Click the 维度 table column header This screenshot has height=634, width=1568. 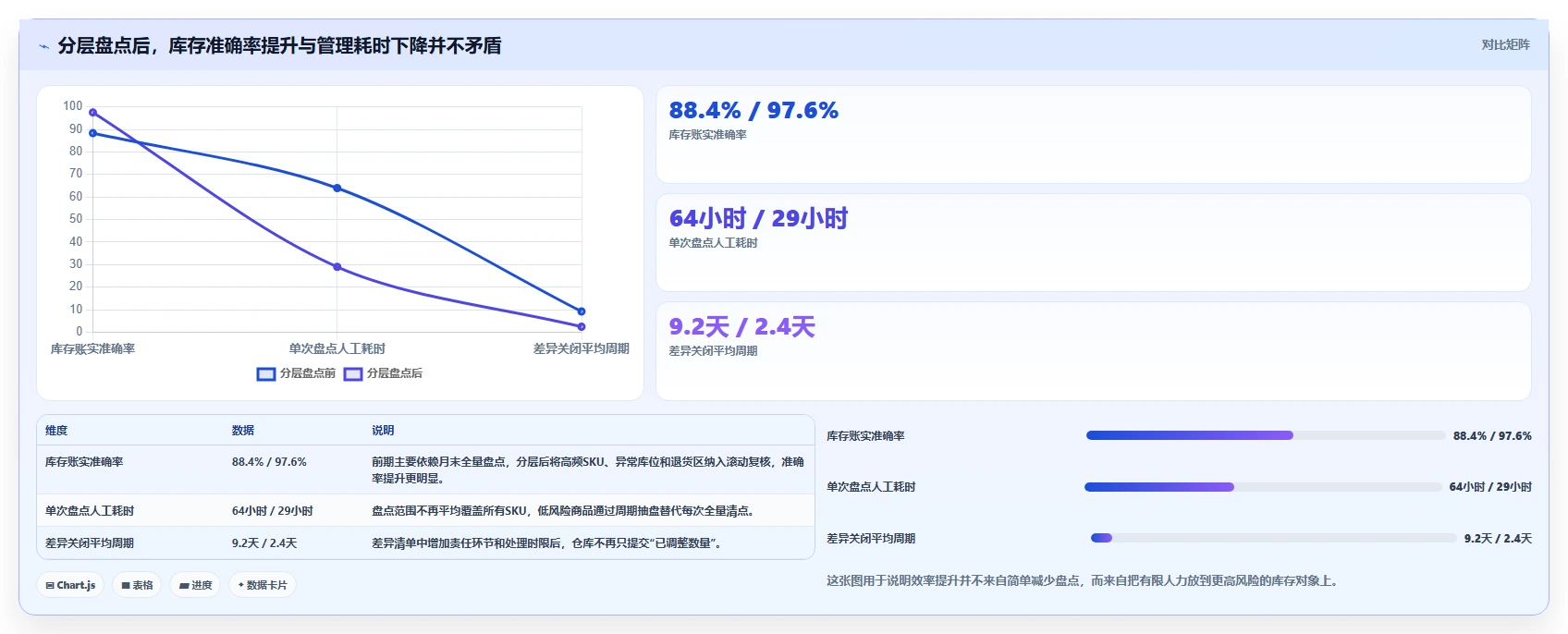(56, 431)
